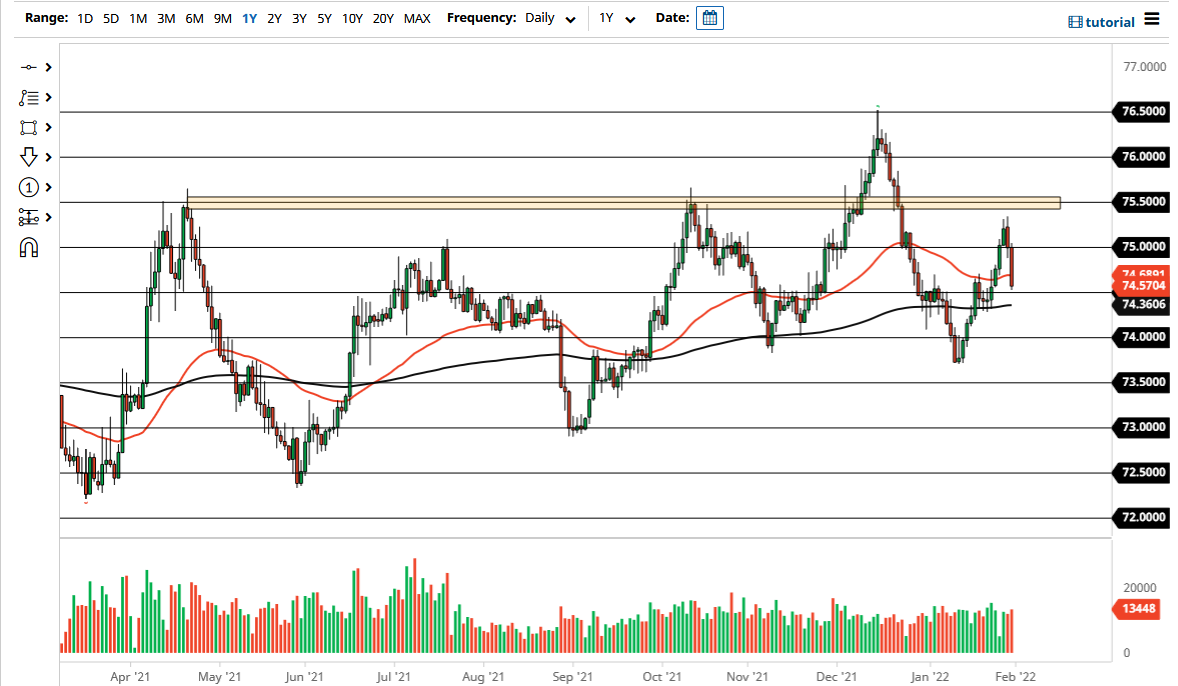Select the trendline drawing tool
1178x686 pixels.
(28, 67)
